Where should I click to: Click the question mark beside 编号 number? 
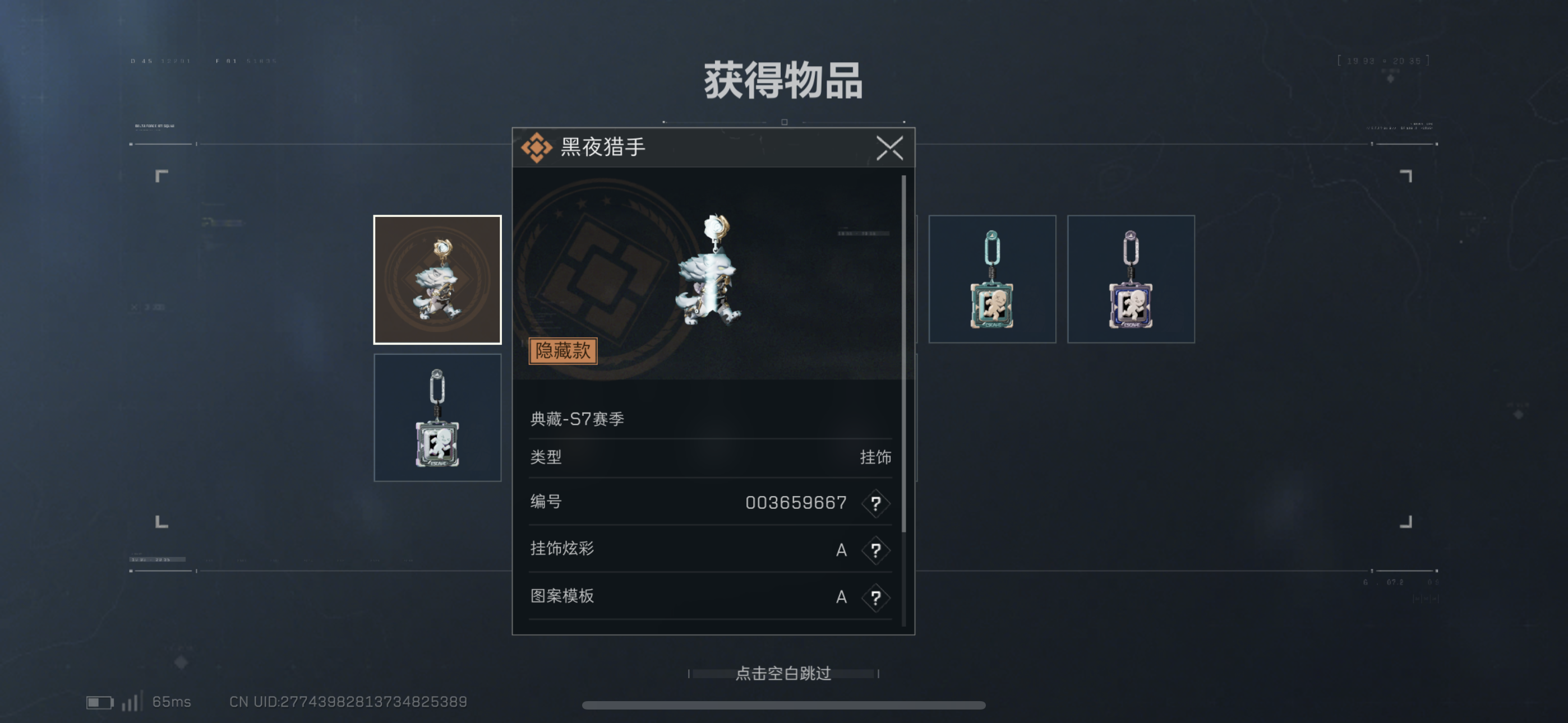pos(875,503)
